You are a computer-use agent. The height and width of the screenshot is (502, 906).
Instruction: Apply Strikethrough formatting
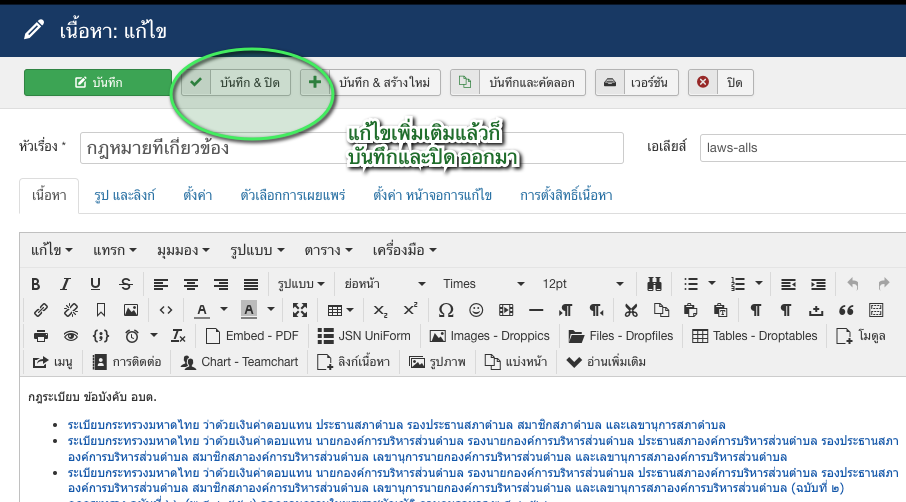(x=125, y=284)
